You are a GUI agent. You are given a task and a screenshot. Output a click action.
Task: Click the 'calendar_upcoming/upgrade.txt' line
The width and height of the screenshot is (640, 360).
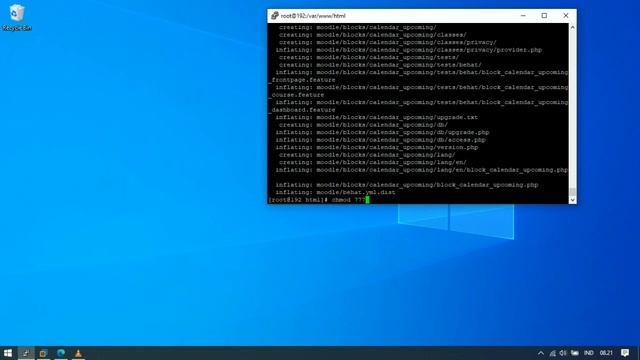pyautogui.click(x=376, y=117)
